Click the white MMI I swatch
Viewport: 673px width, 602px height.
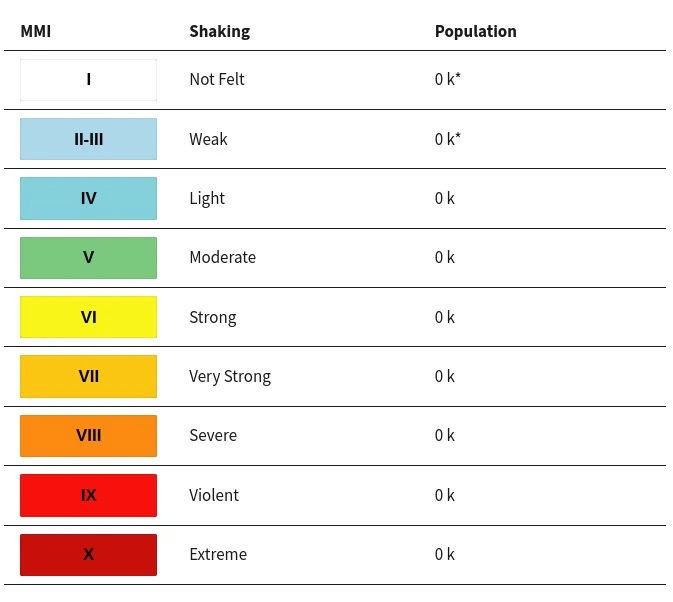(88, 80)
